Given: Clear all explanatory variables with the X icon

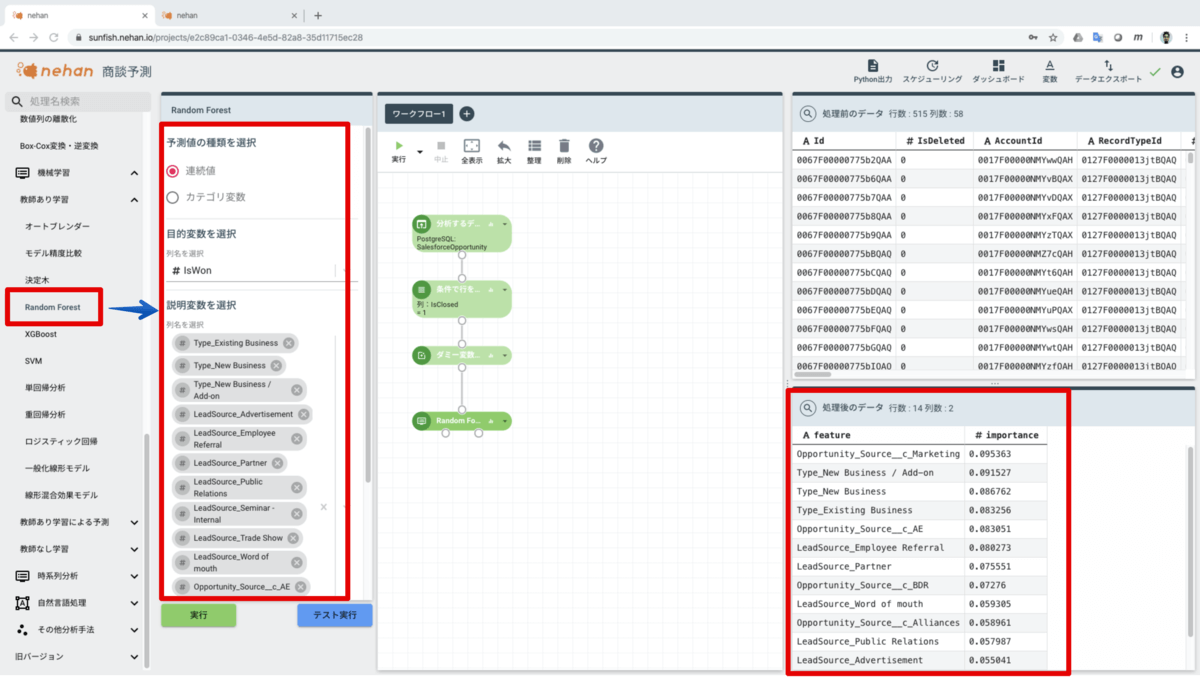Looking at the screenshot, I should click(324, 507).
